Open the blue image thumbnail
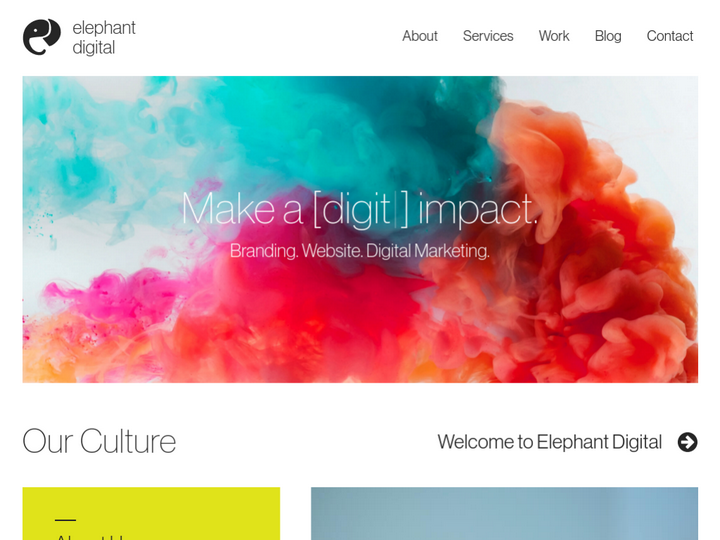720x540 pixels. (x=504, y=513)
